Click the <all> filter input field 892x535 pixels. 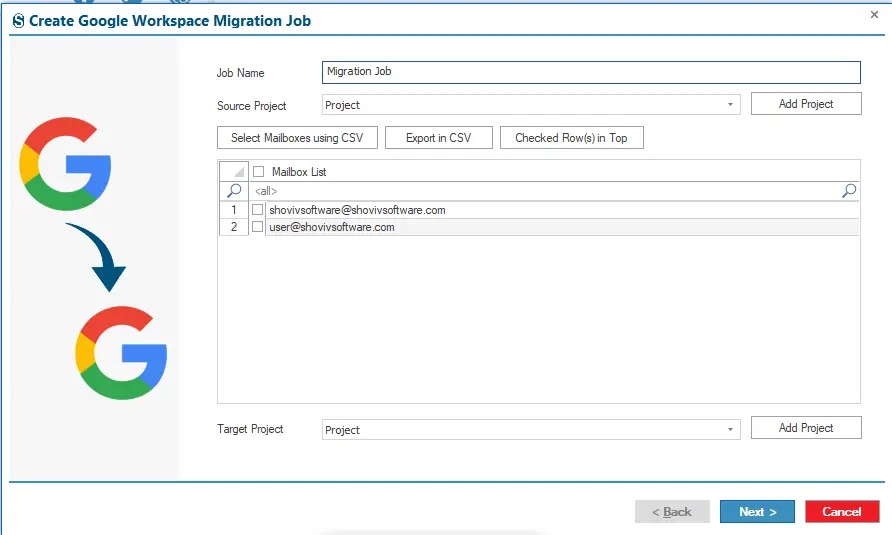[545, 191]
